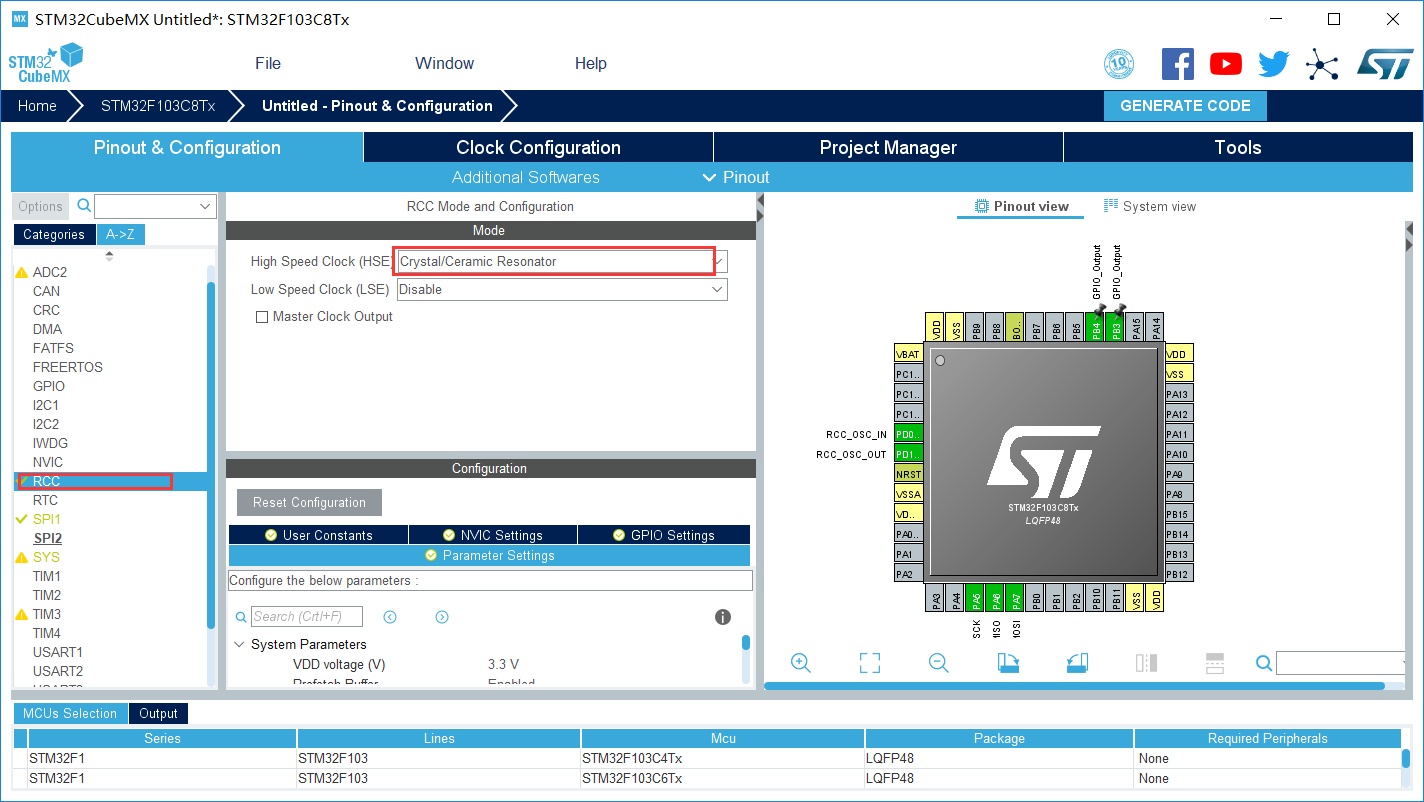Click the ST community network icon
This screenshot has height=802, width=1424.
click(x=1322, y=66)
